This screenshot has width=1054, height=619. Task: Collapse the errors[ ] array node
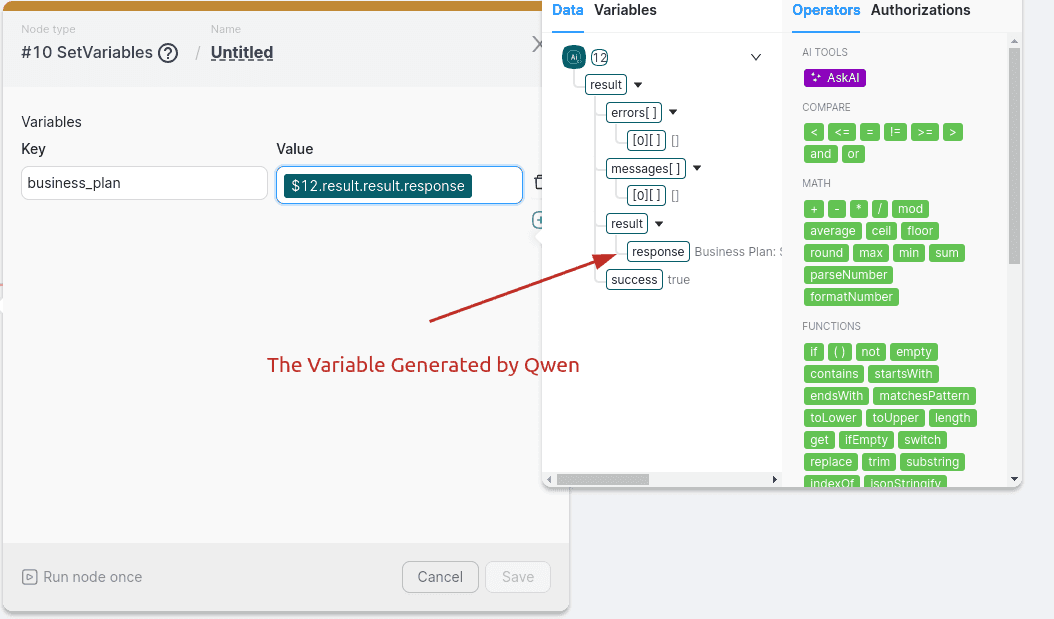673,112
